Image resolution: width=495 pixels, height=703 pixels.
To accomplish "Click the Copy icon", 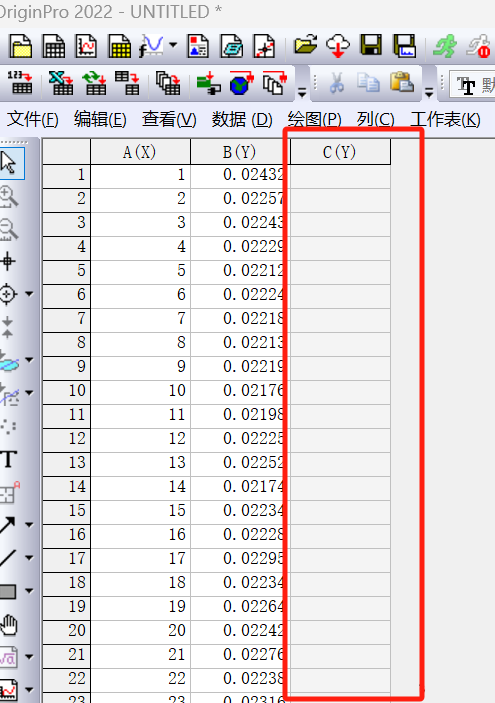I will 369,82.
